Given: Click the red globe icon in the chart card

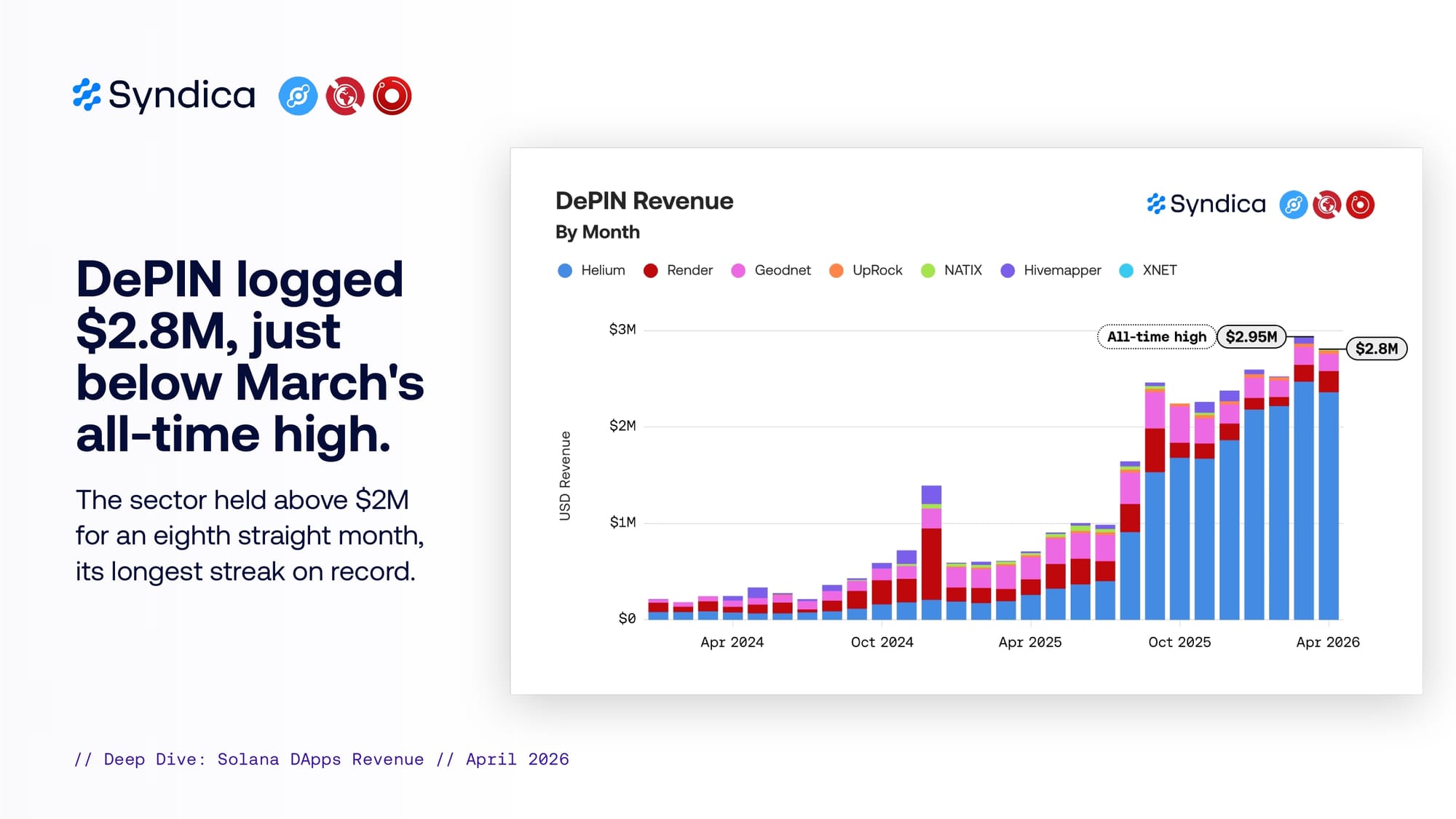Looking at the screenshot, I should click(1327, 205).
